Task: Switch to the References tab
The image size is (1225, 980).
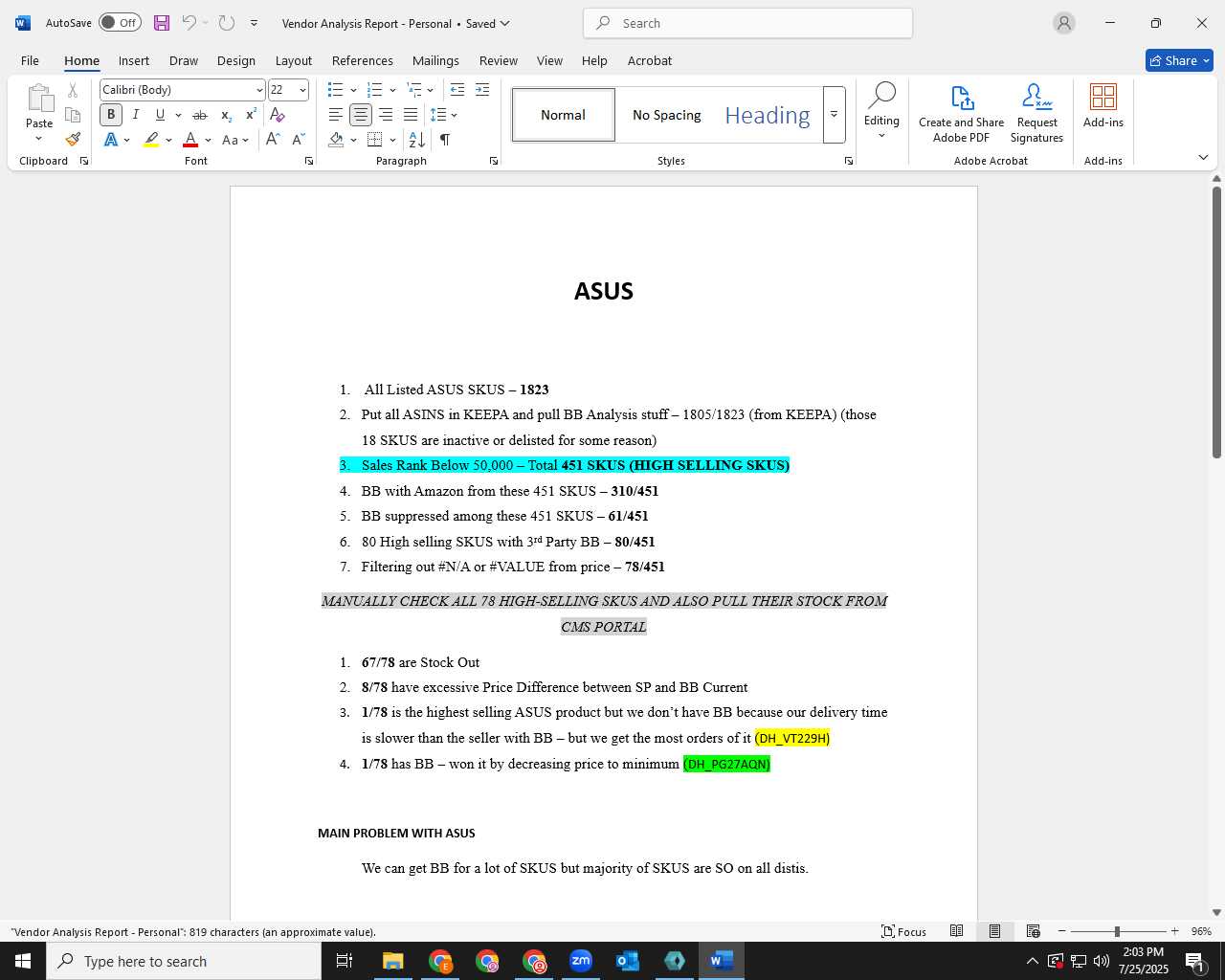Action: coord(363,60)
